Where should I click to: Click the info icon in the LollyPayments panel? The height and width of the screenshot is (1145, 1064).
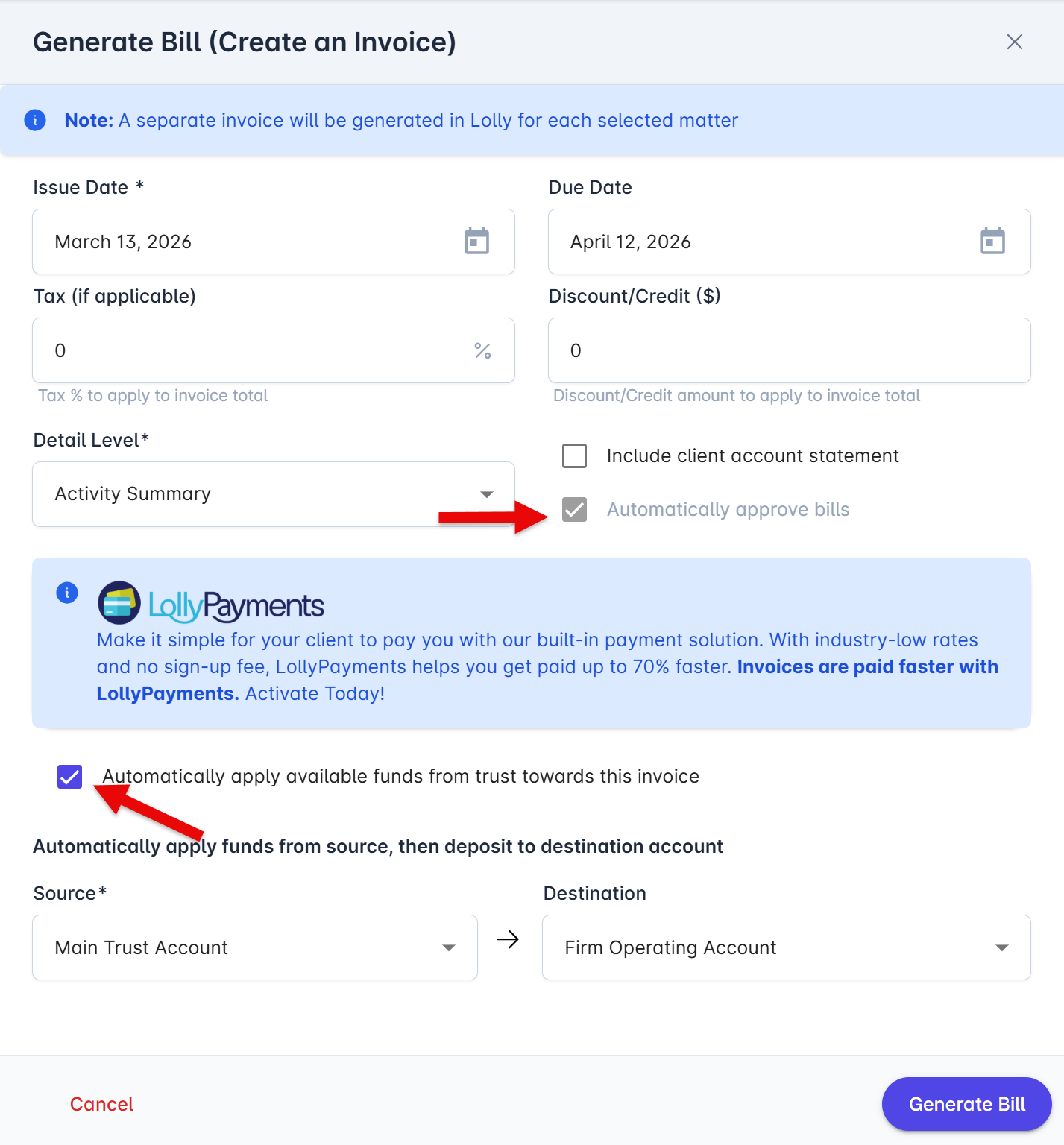point(67,593)
